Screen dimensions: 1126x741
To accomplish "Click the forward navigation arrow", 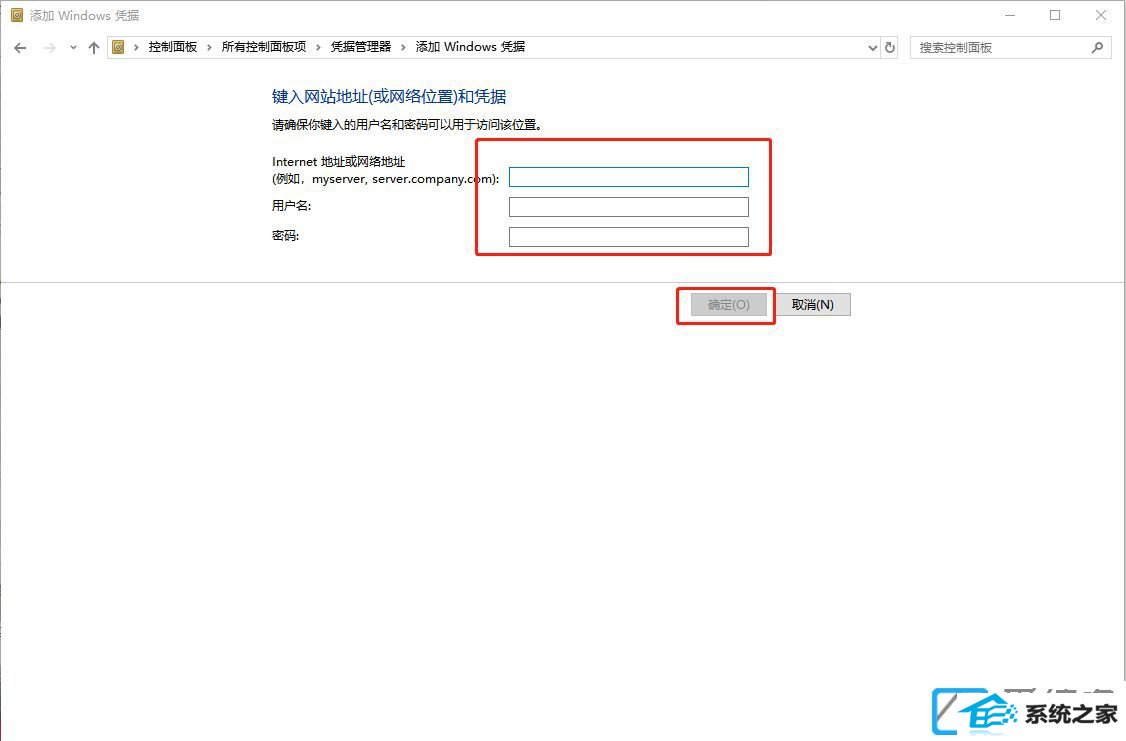I will [50, 48].
